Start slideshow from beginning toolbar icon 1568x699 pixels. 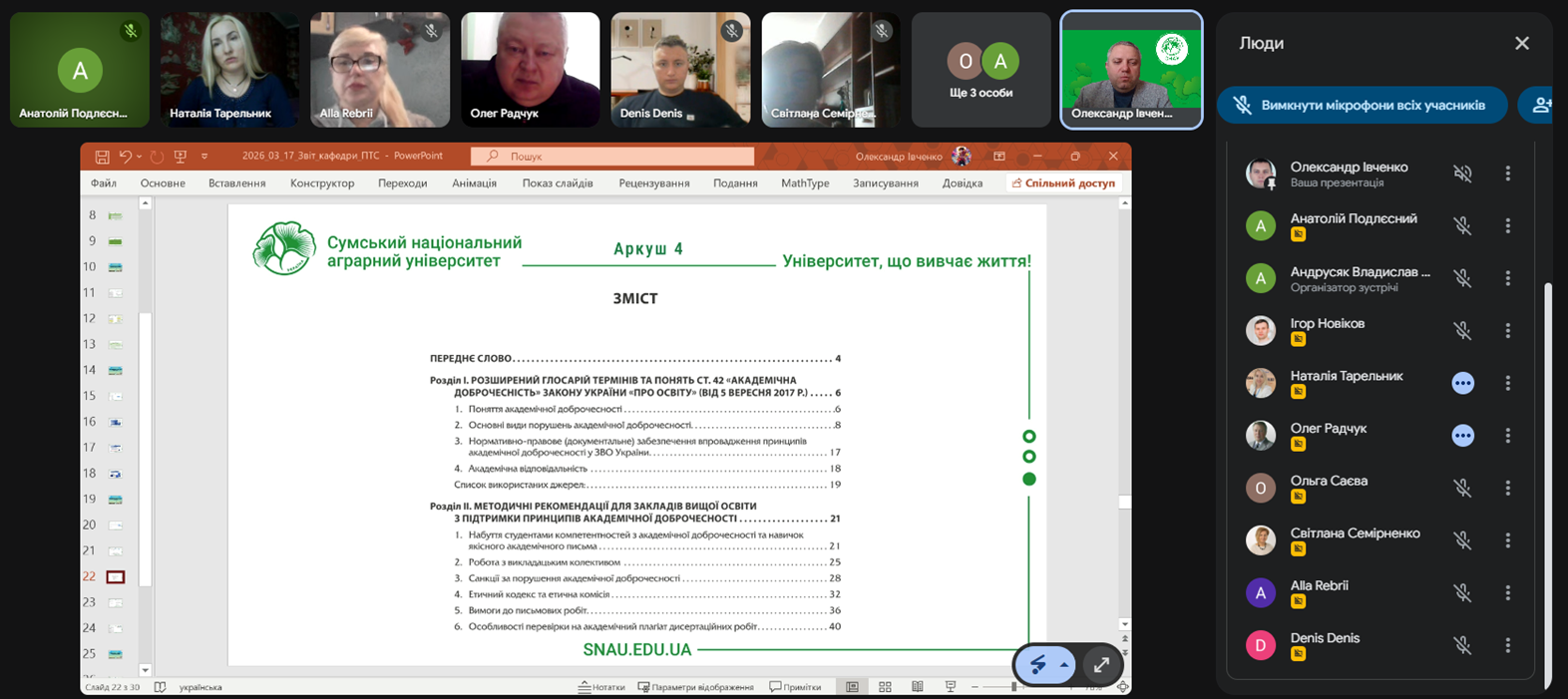181,157
